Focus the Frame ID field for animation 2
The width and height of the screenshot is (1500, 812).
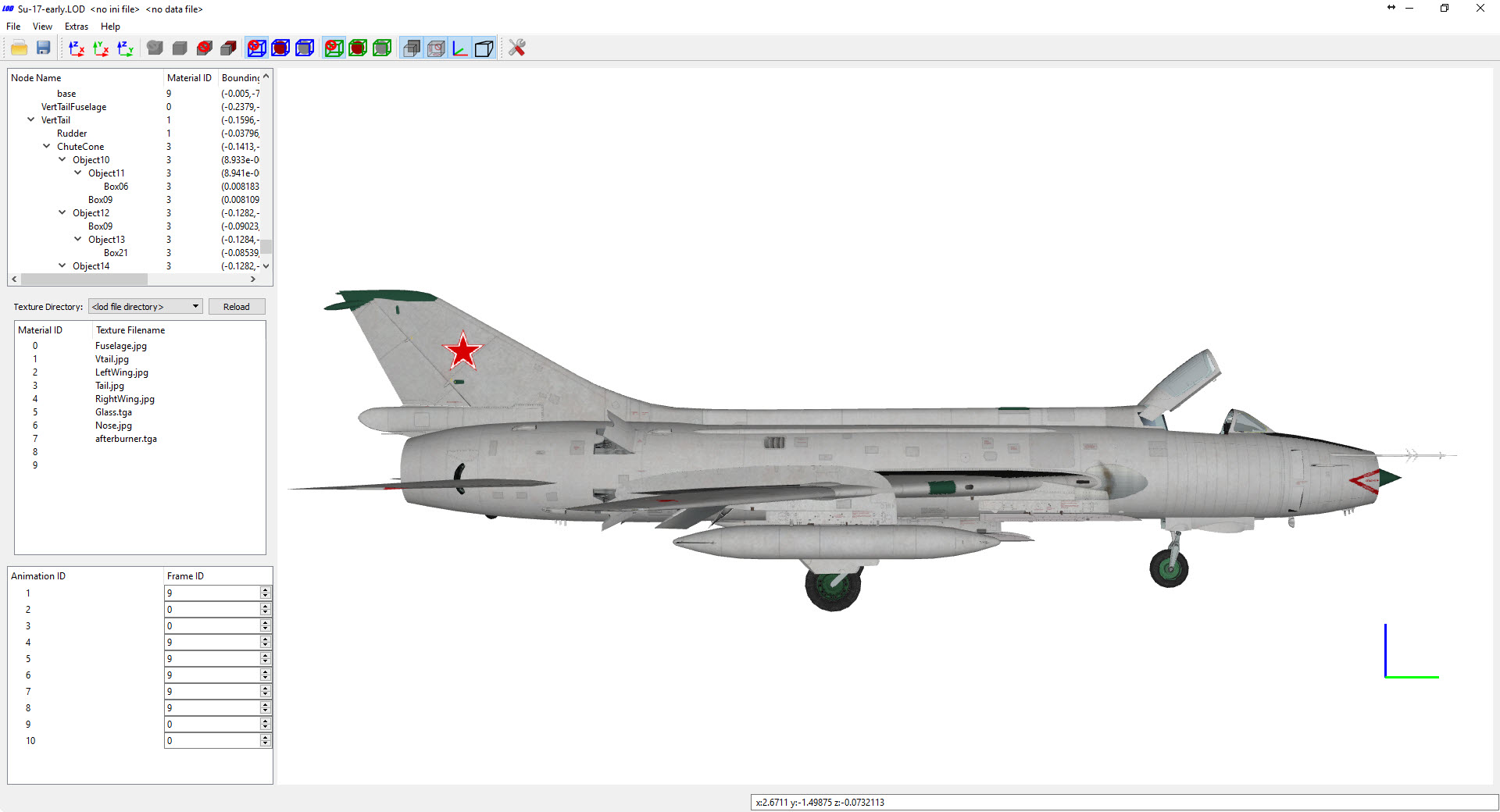212,610
